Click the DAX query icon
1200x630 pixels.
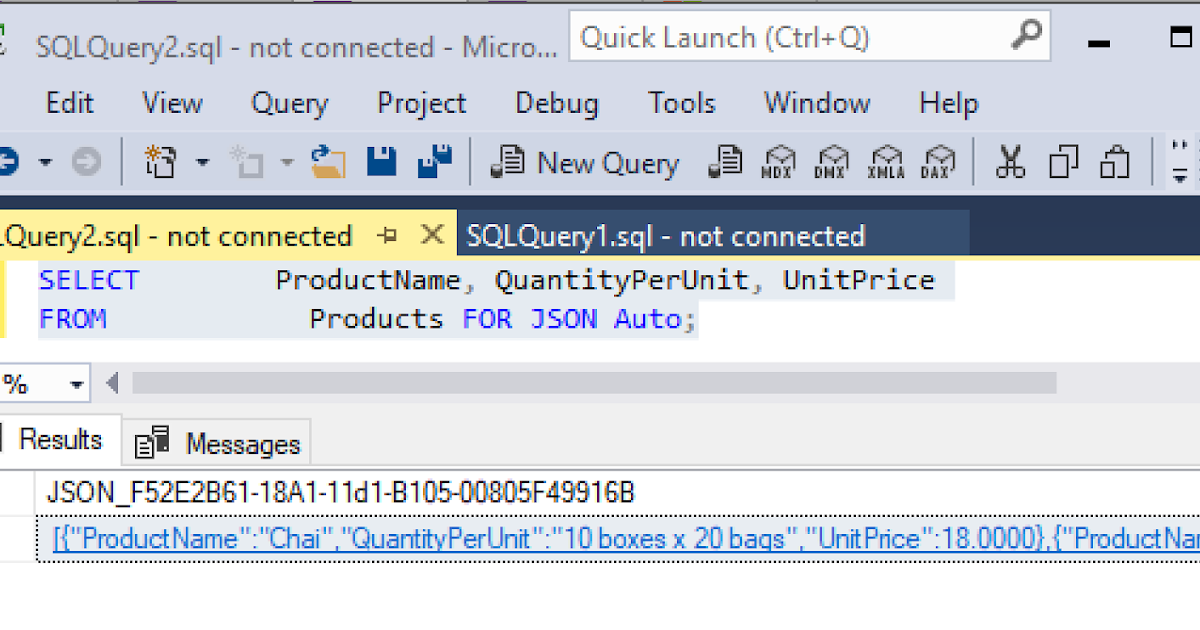(x=938, y=162)
